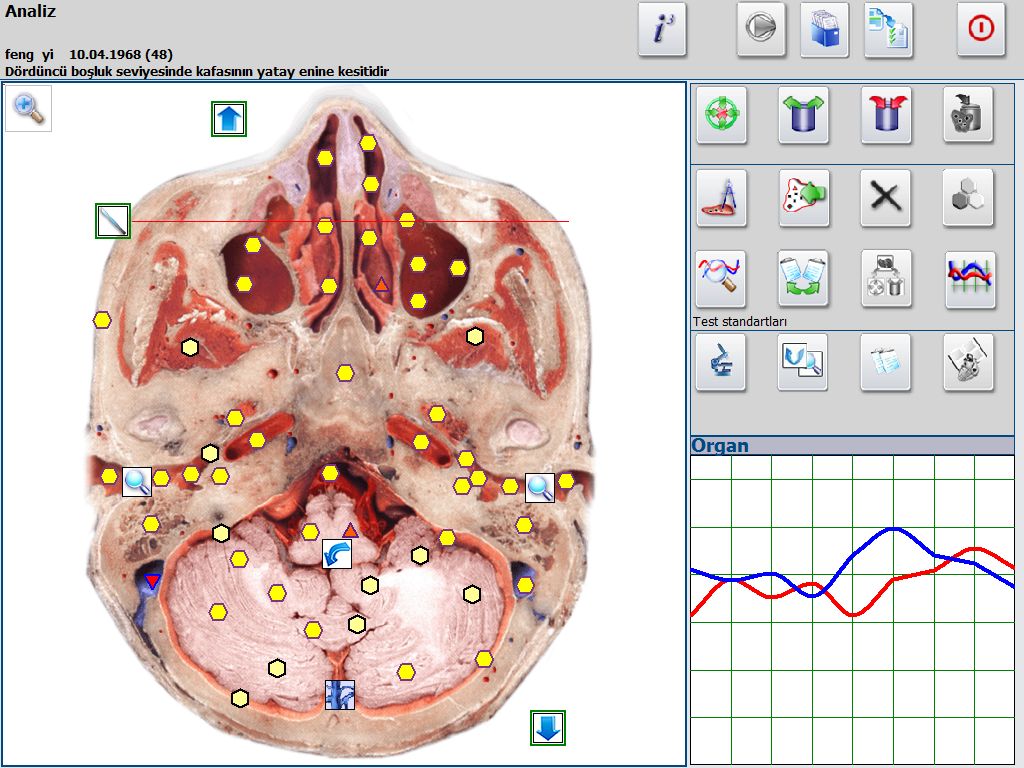1024x768 pixels.
Task: Click the microscope icon under Test standartları
Action: click(721, 362)
